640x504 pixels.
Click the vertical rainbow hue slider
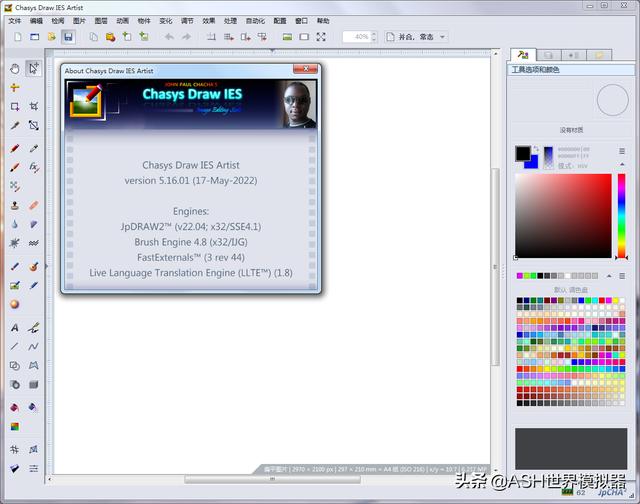(x=621, y=215)
